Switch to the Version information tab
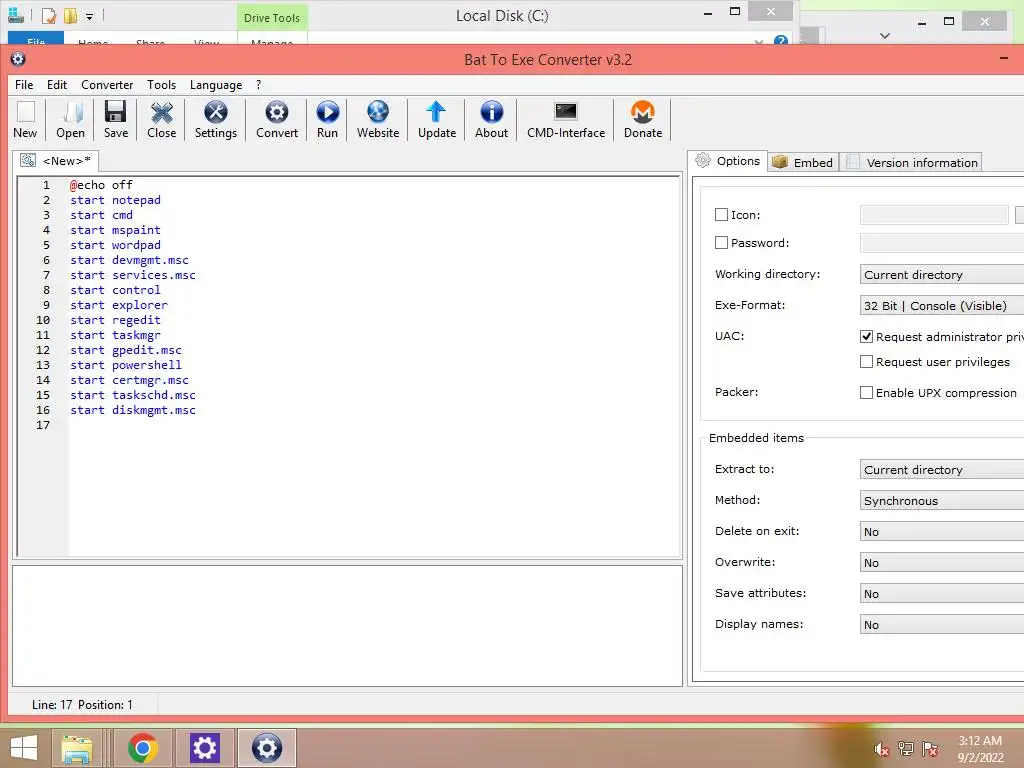The height and width of the screenshot is (768, 1024). click(912, 162)
